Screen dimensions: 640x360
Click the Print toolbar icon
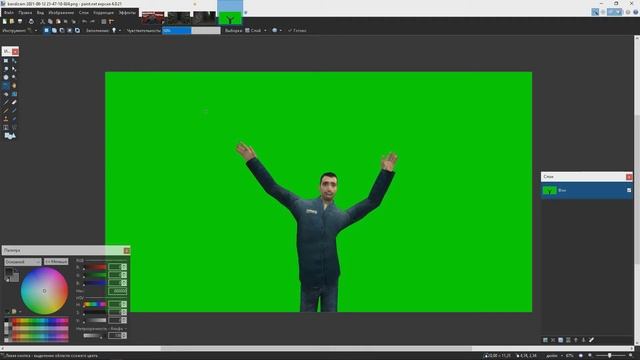tap(31, 21)
